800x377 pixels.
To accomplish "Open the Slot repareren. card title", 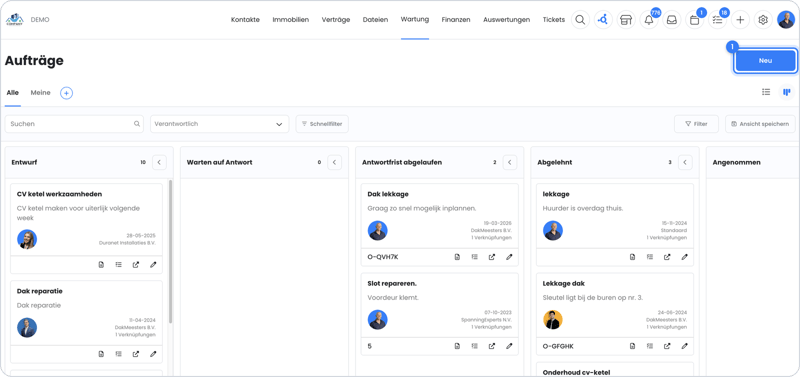I will (392, 283).
